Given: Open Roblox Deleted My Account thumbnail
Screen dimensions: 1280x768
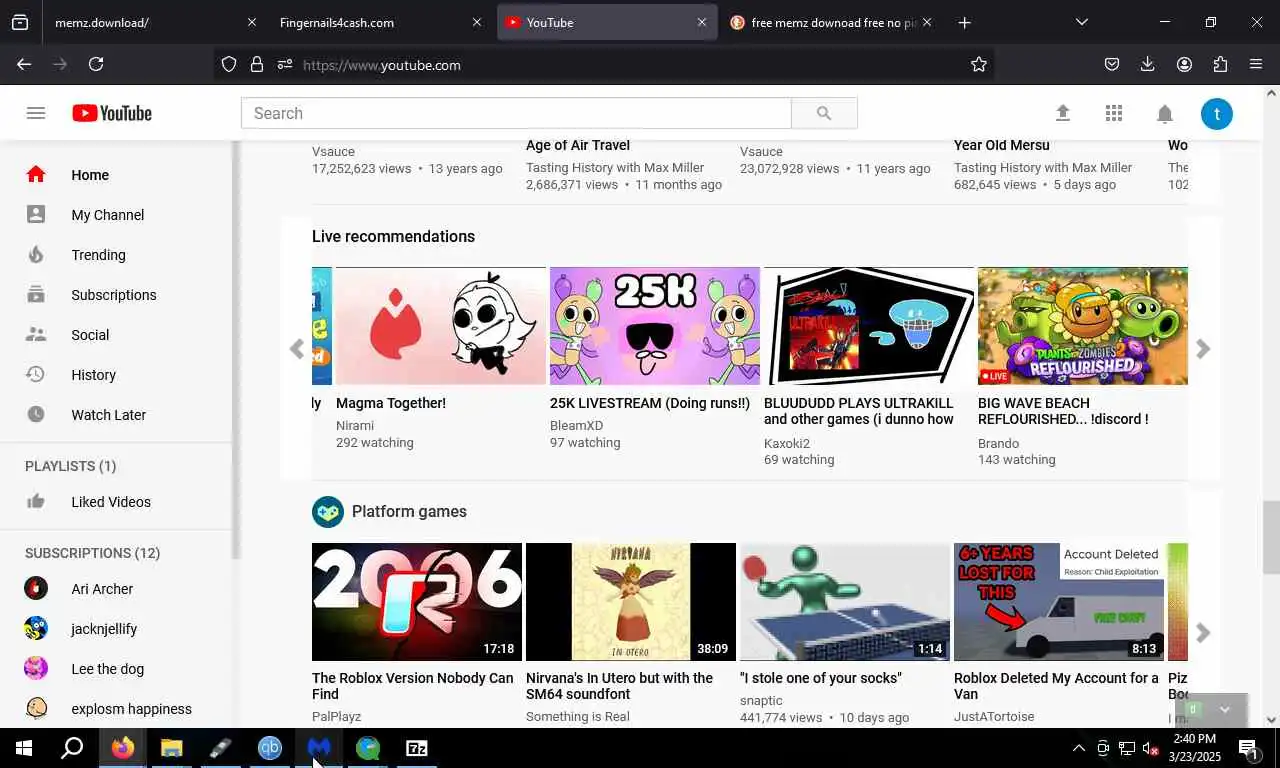Looking at the screenshot, I should click(1059, 602).
